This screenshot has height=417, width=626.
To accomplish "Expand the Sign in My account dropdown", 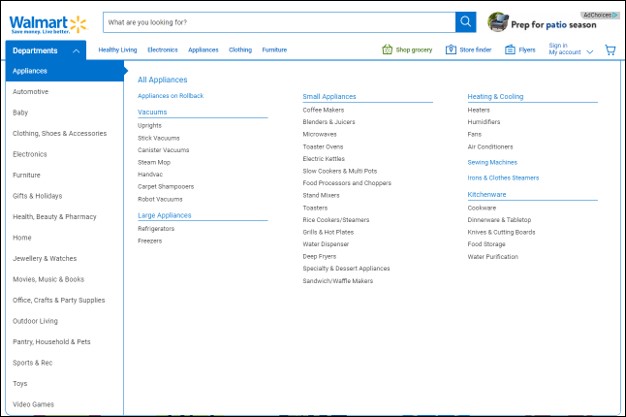I will (x=590, y=52).
